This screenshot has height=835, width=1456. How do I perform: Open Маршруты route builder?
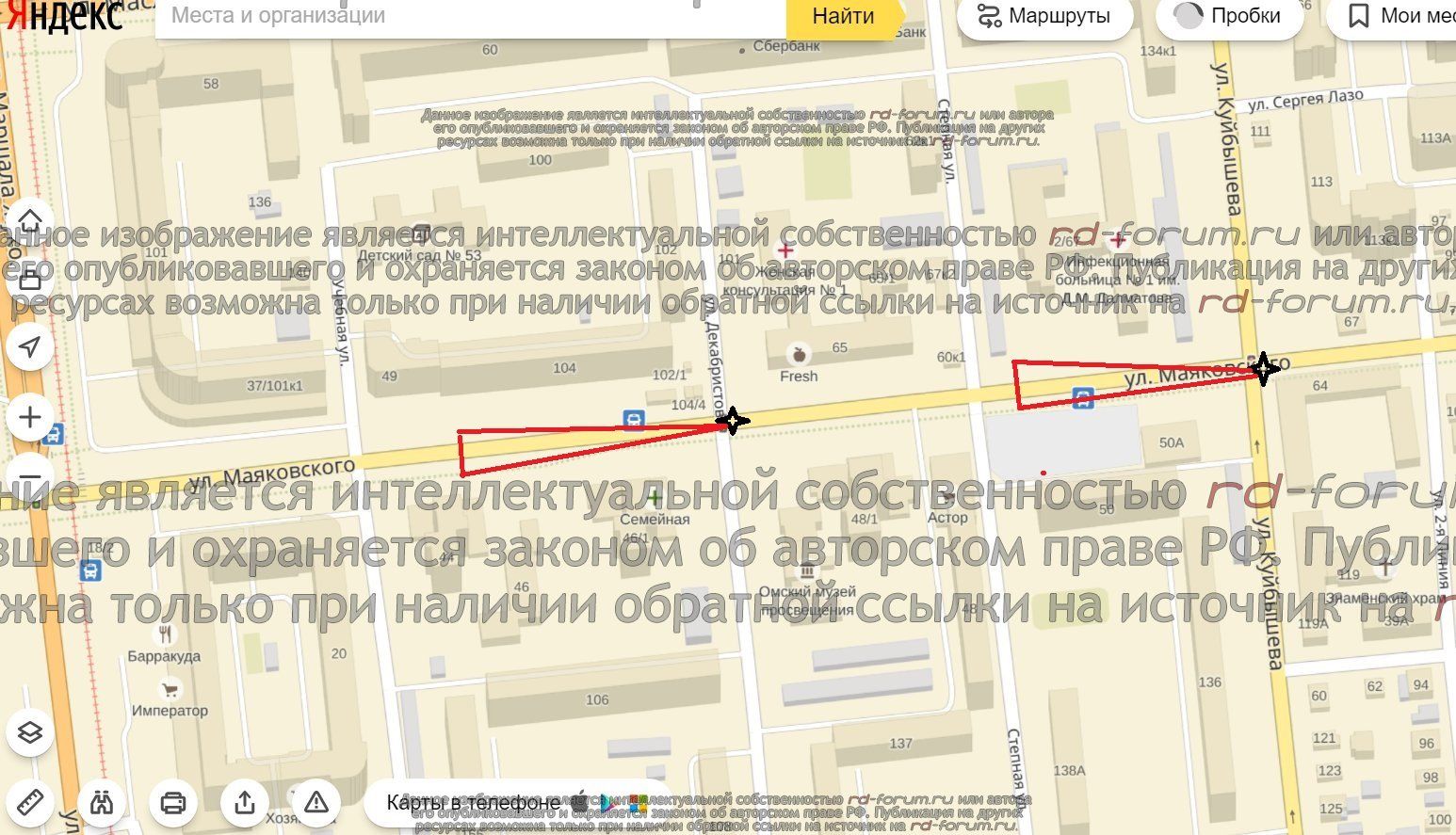[1043, 16]
